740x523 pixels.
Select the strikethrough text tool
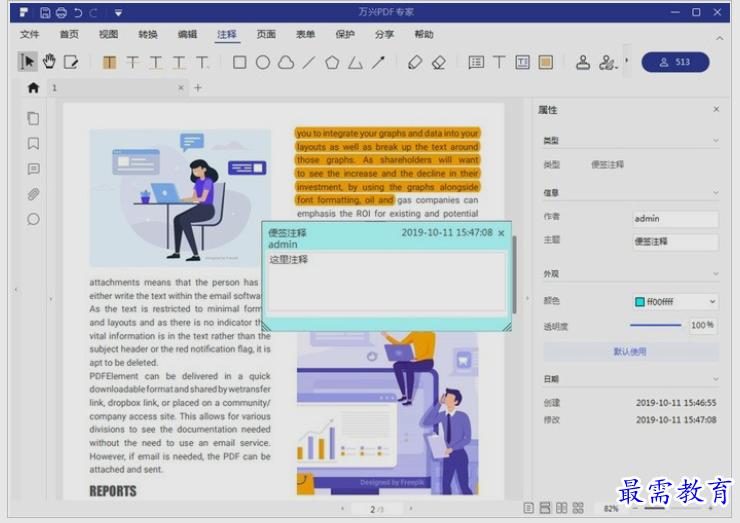(133, 62)
